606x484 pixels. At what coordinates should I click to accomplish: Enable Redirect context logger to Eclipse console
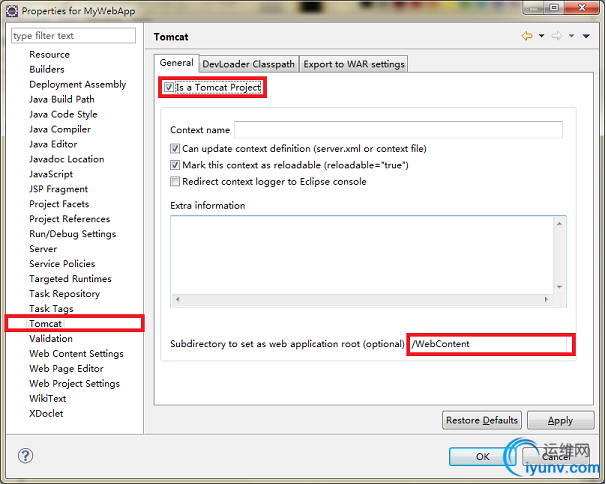175,181
